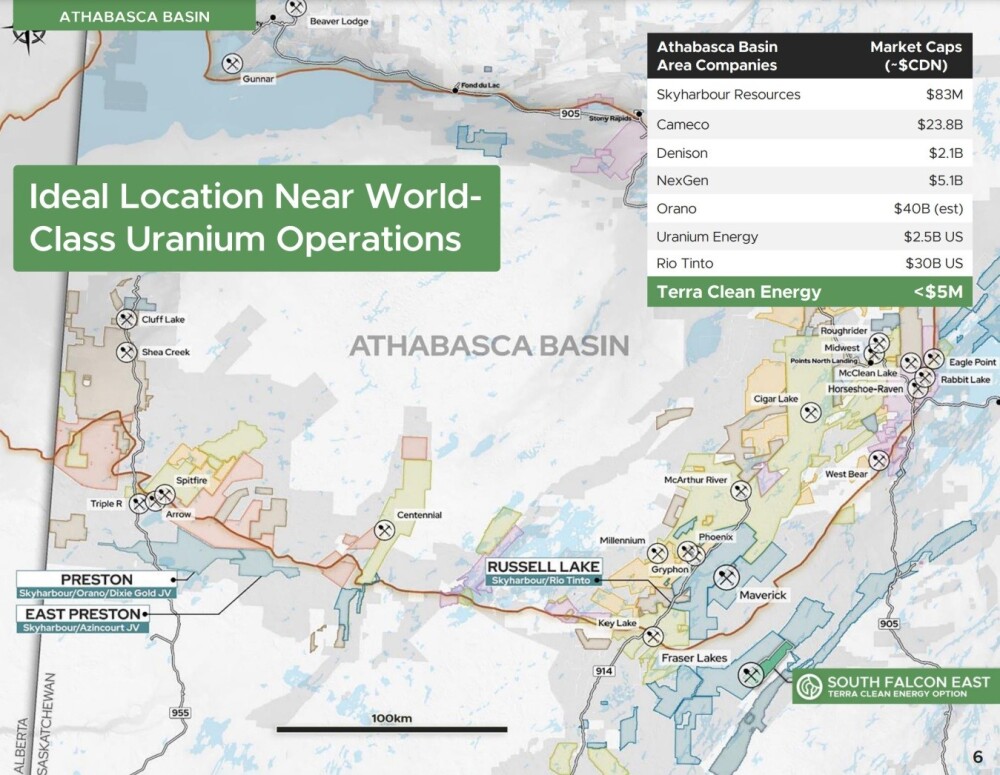This screenshot has height=775, width=1000.
Task: Click the Skyharbour/Orano/Dixie Gold JV caption
Action: pyautogui.click(x=97, y=593)
